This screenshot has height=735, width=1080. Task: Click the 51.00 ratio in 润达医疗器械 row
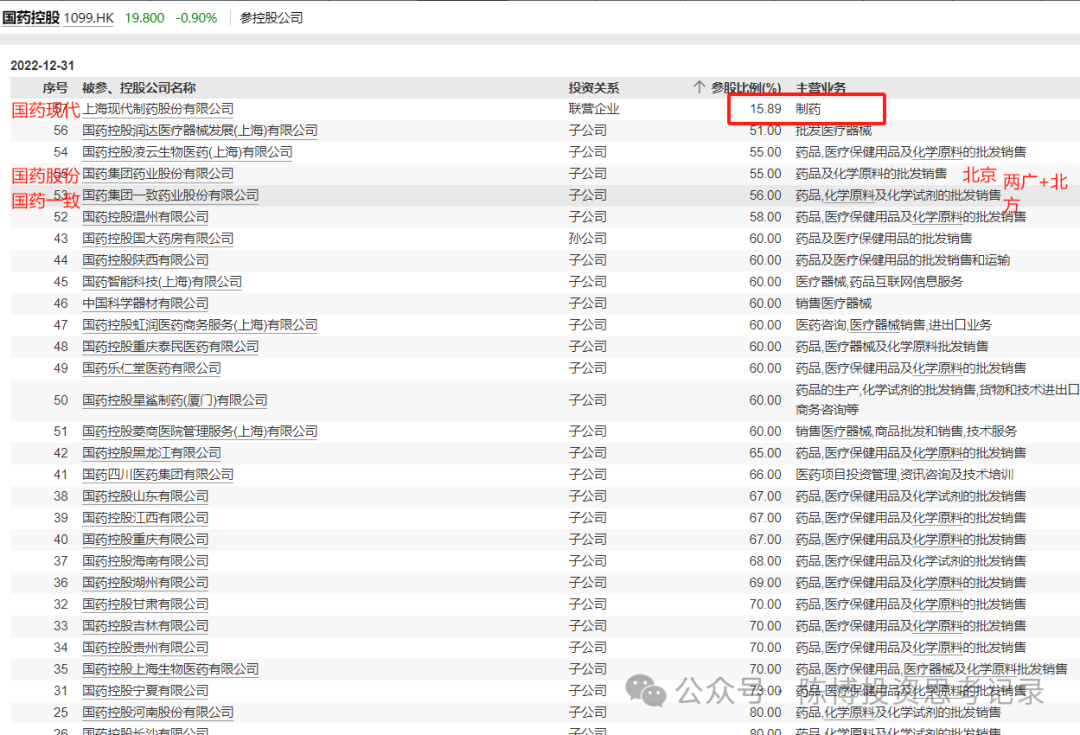tap(765, 130)
